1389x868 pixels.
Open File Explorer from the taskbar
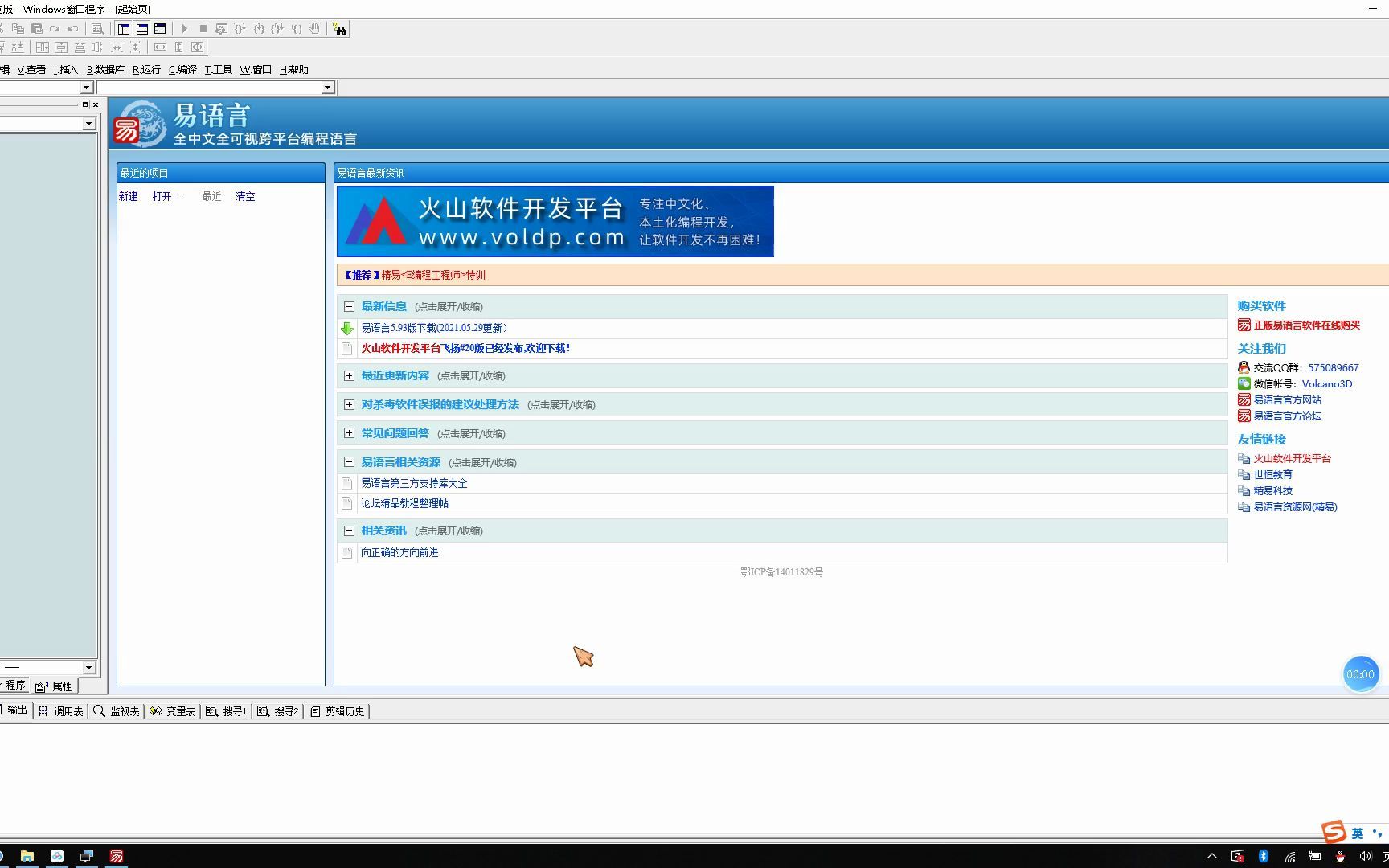27,856
